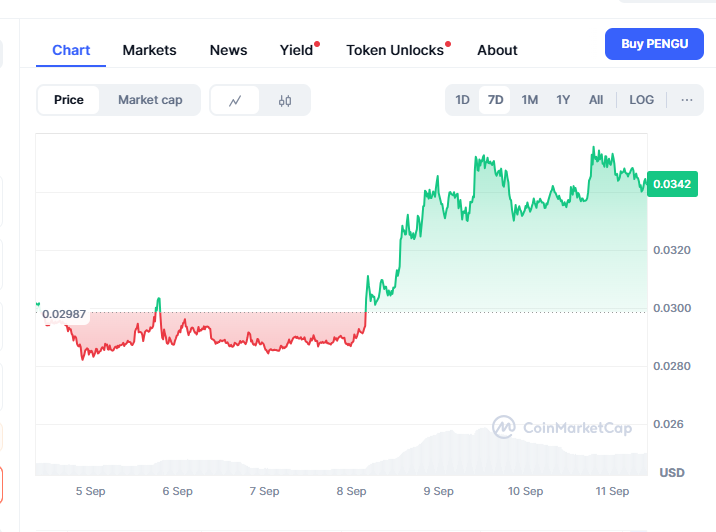Viewport: 716px width, 532px height.
Task: Open the Chart tab
Action: [71, 50]
